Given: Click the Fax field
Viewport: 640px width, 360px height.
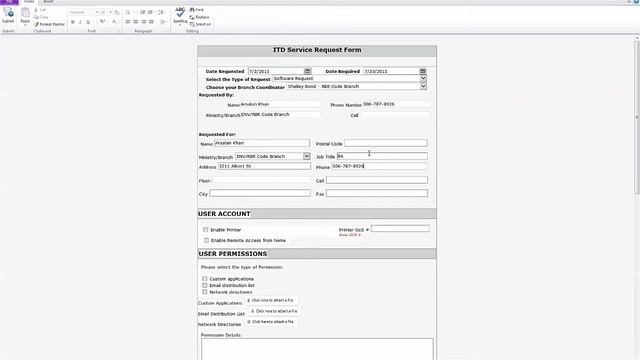Looking at the screenshot, I should [x=377, y=193].
